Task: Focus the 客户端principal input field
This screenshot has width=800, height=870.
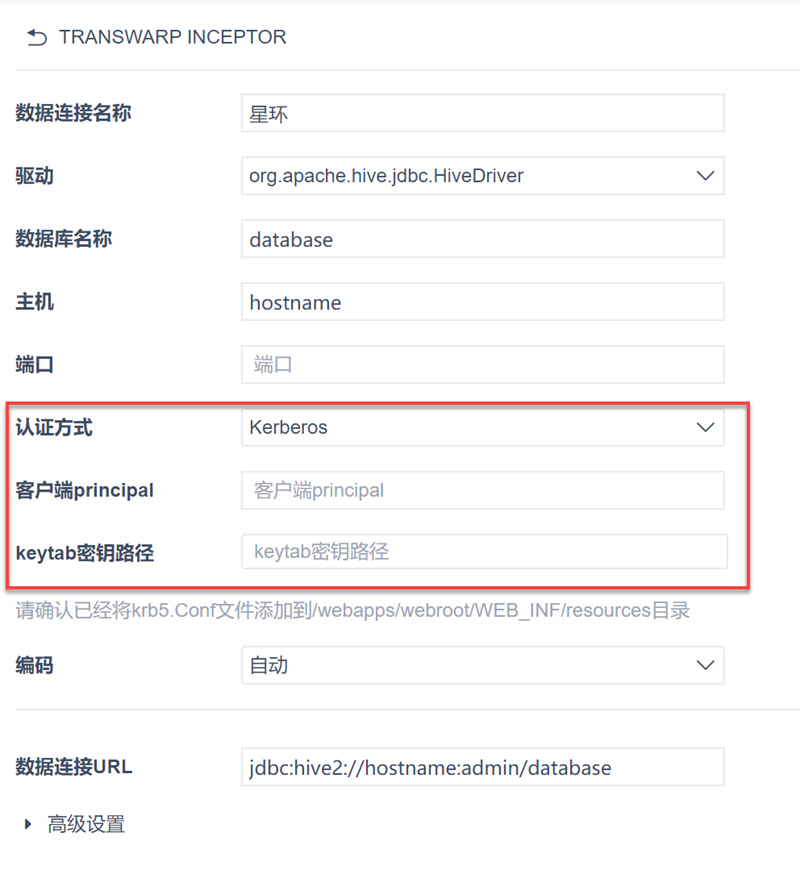Action: pyautogui.click(x=482, y=490)
